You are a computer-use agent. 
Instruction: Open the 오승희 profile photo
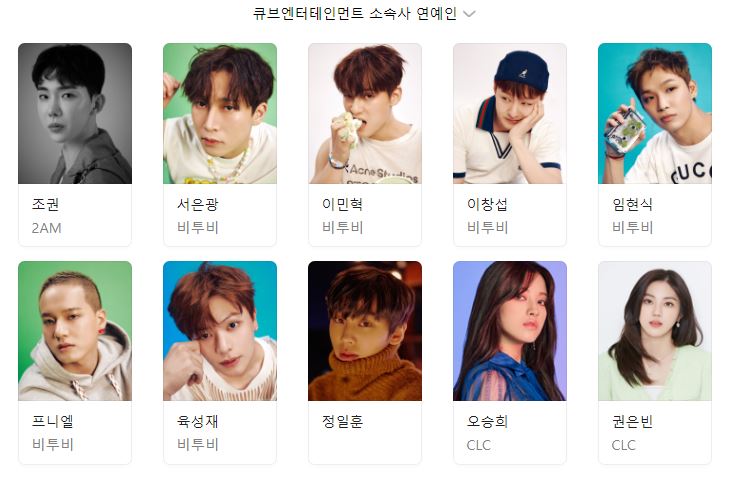pyautogui.click(x=510, y=331)
